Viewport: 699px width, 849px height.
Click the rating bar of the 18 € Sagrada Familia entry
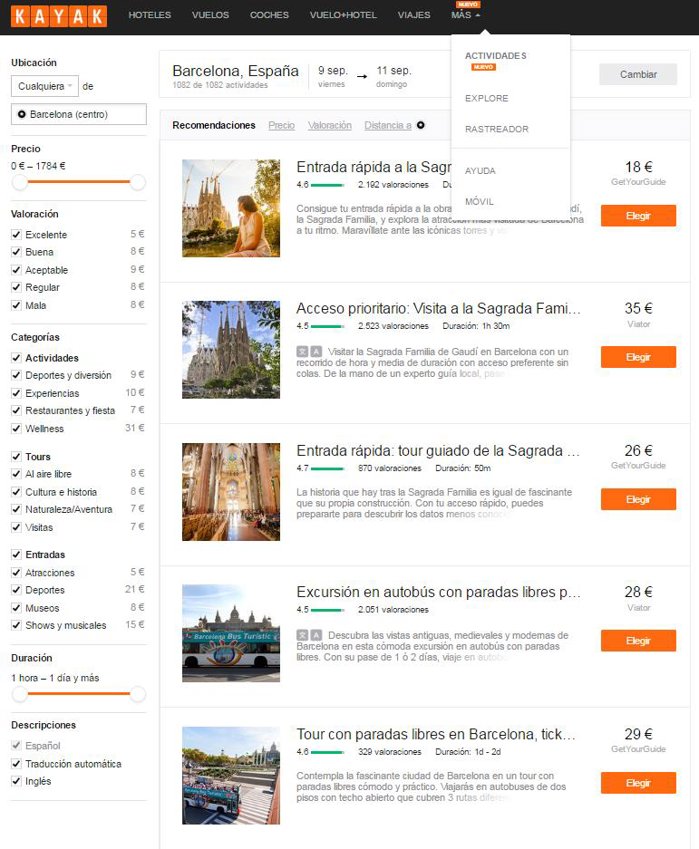(x=327, y=185)
